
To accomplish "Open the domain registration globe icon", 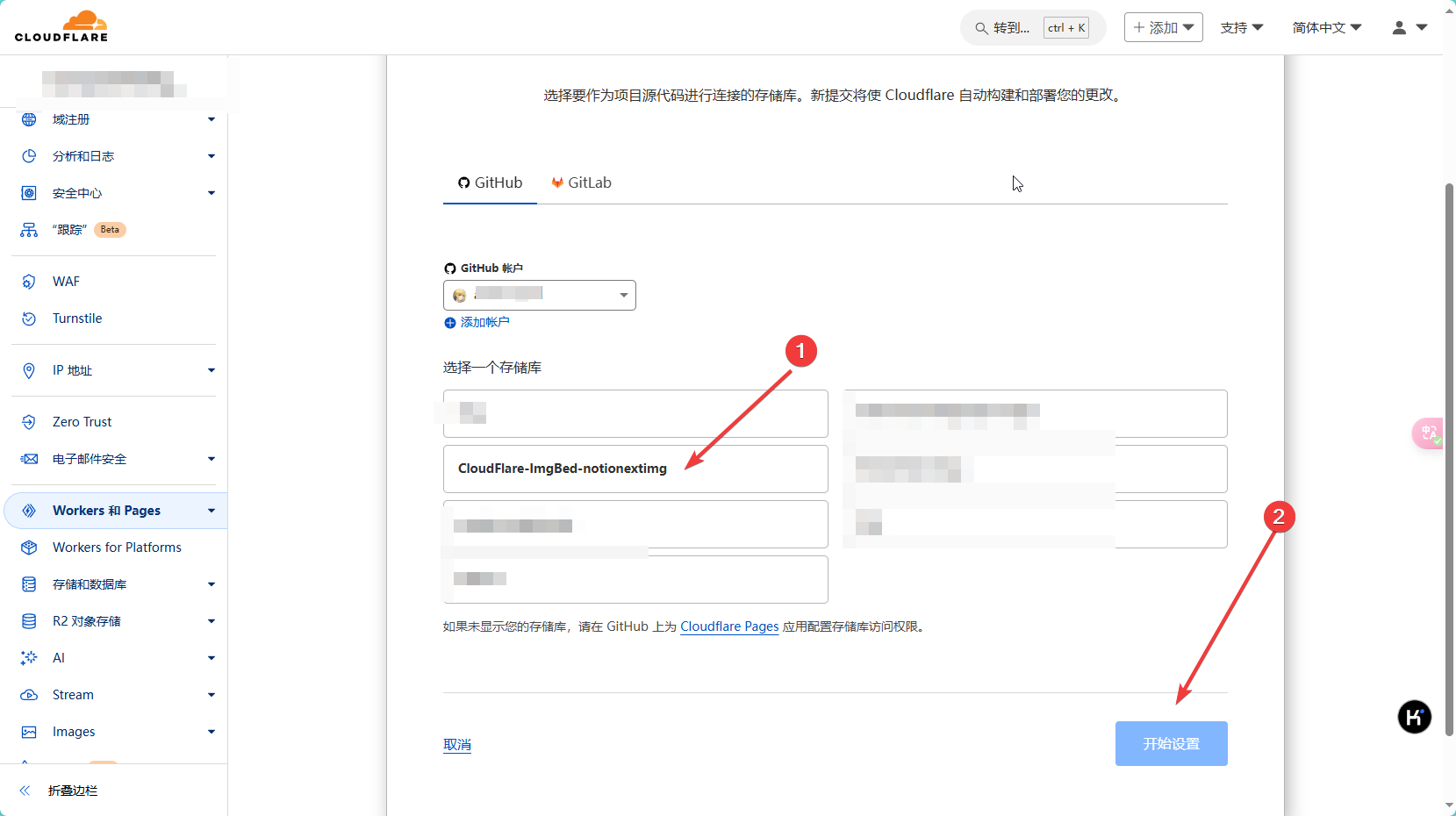I will coord(29,119).
